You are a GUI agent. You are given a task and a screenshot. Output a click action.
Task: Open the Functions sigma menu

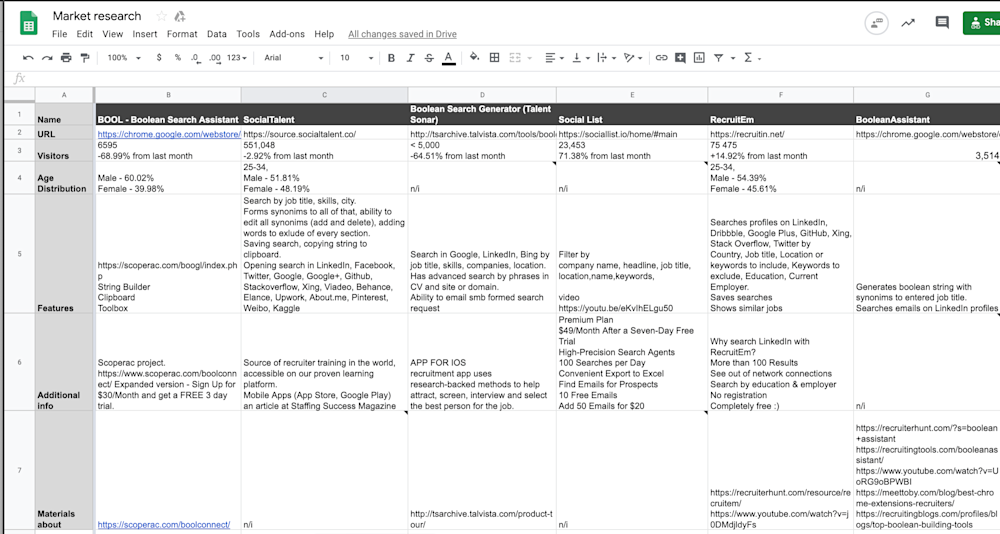[x=752, y=58]
